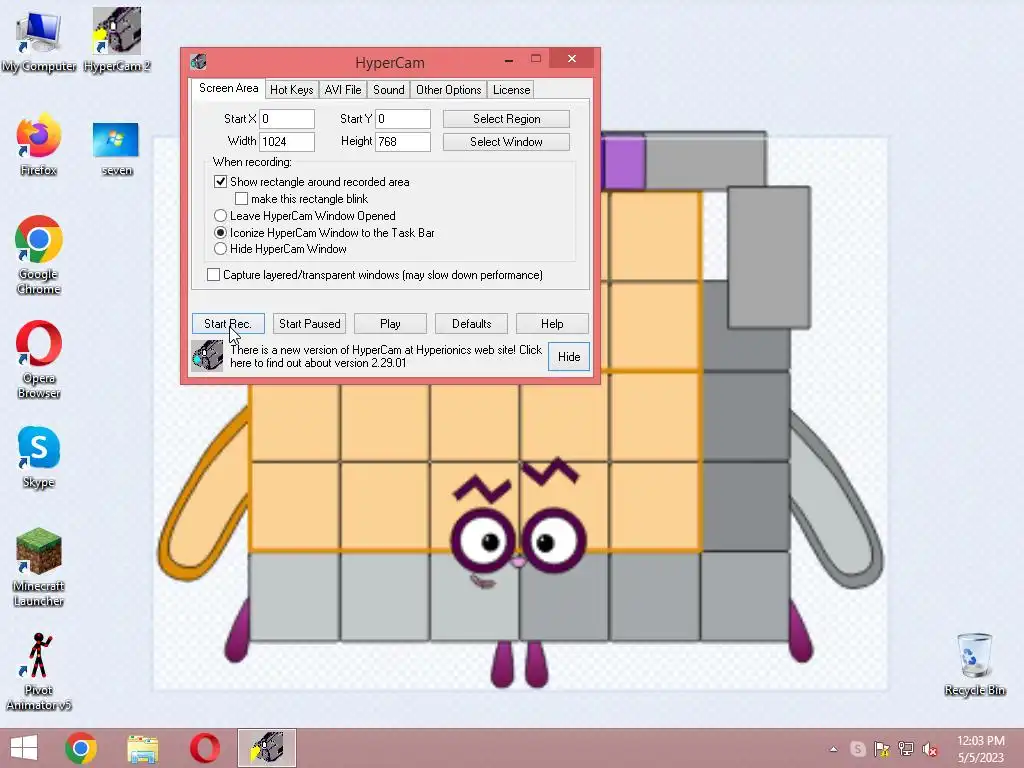Launch Google Chrome desktop shortcut
The width and height of the screenshot is (1024, 768).
[39, 255]
